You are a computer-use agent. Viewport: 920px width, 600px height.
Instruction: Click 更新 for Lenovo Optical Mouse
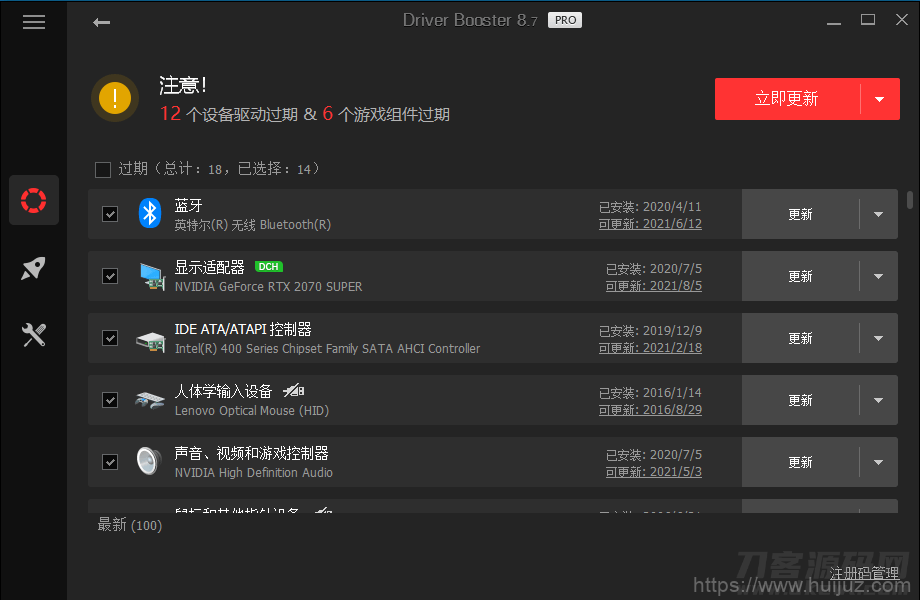coord(800,401)
